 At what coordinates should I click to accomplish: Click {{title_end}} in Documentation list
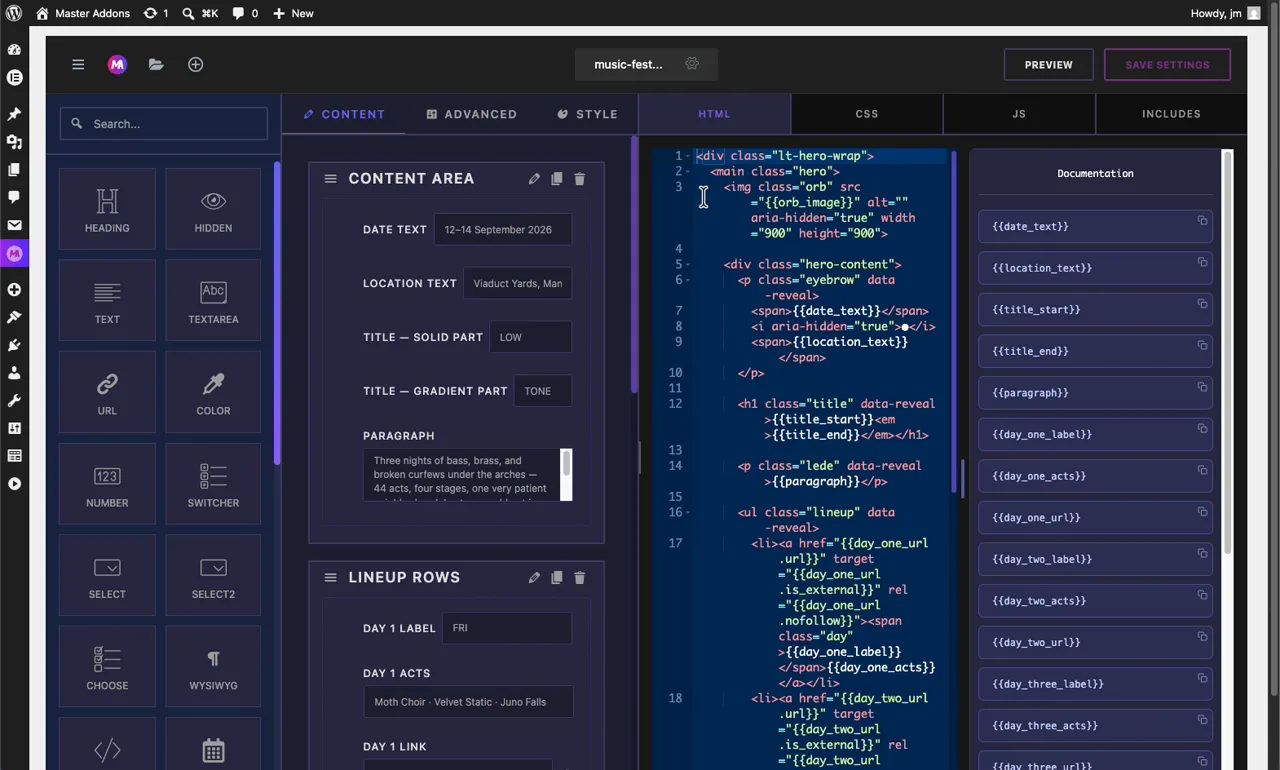point(1095,351)
